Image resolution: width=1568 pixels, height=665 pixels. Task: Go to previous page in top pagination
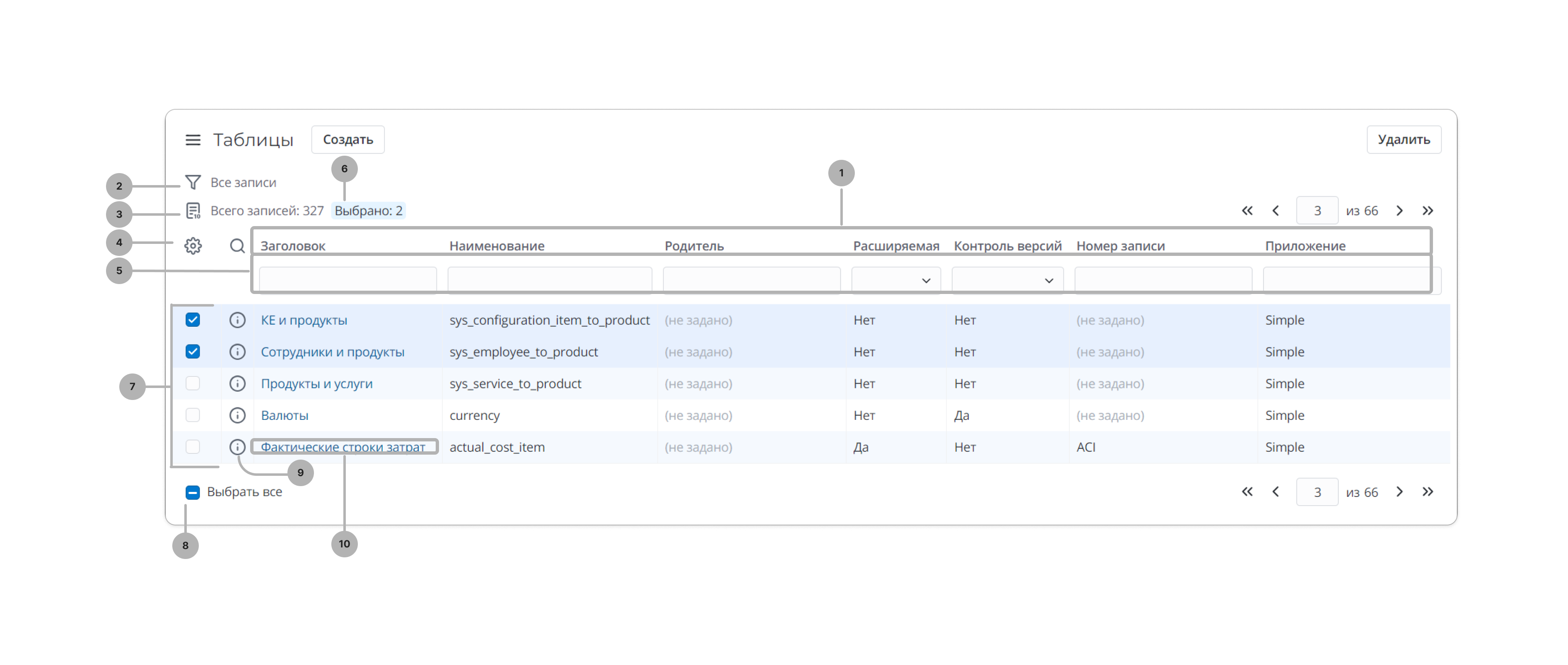tap(1275, 210)
